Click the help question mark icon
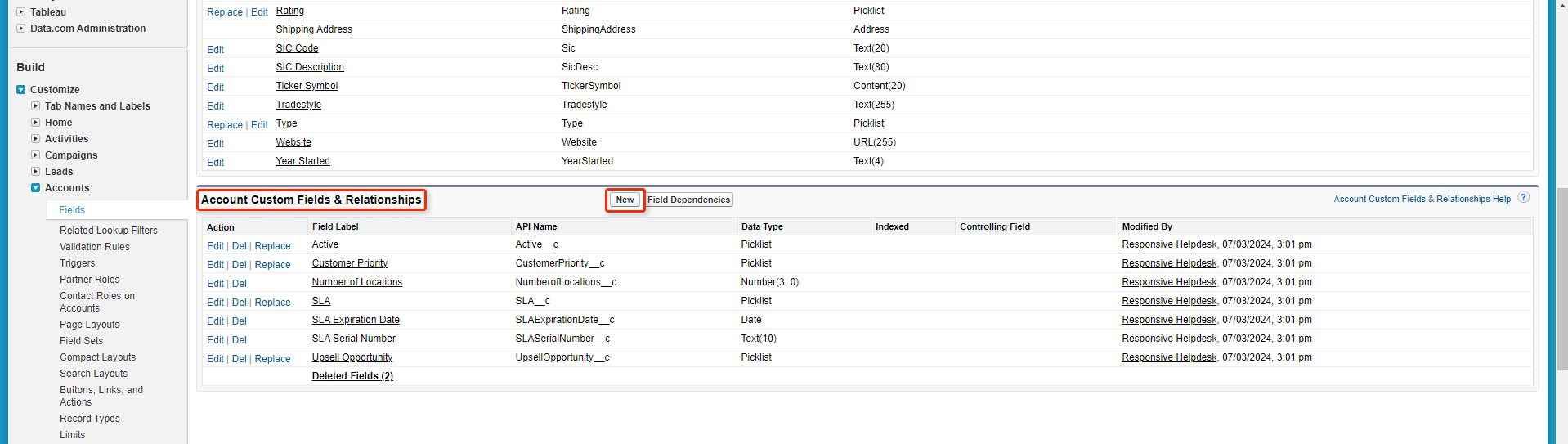This screenshot has width=1568, height=444. (x=1523, y=198)
